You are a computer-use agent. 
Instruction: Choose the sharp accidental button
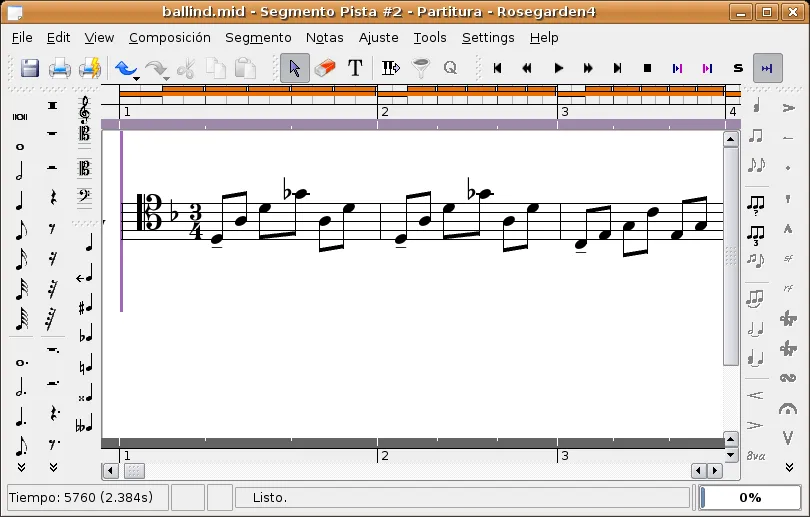(86, 305)
